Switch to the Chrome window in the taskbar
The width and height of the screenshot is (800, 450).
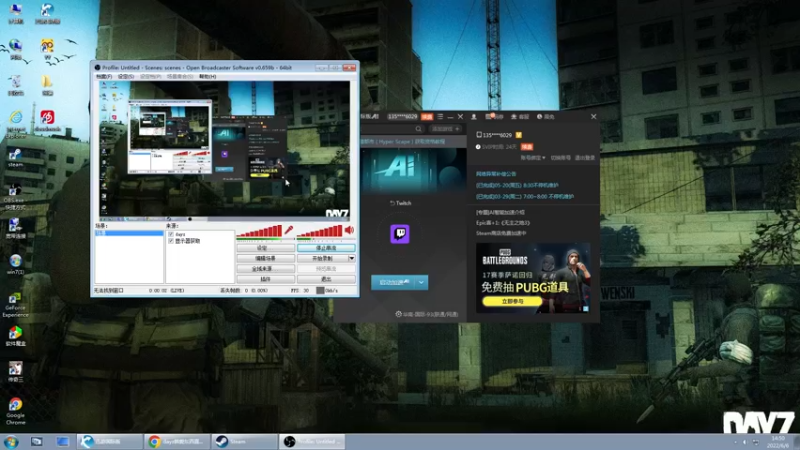point(177,442)
